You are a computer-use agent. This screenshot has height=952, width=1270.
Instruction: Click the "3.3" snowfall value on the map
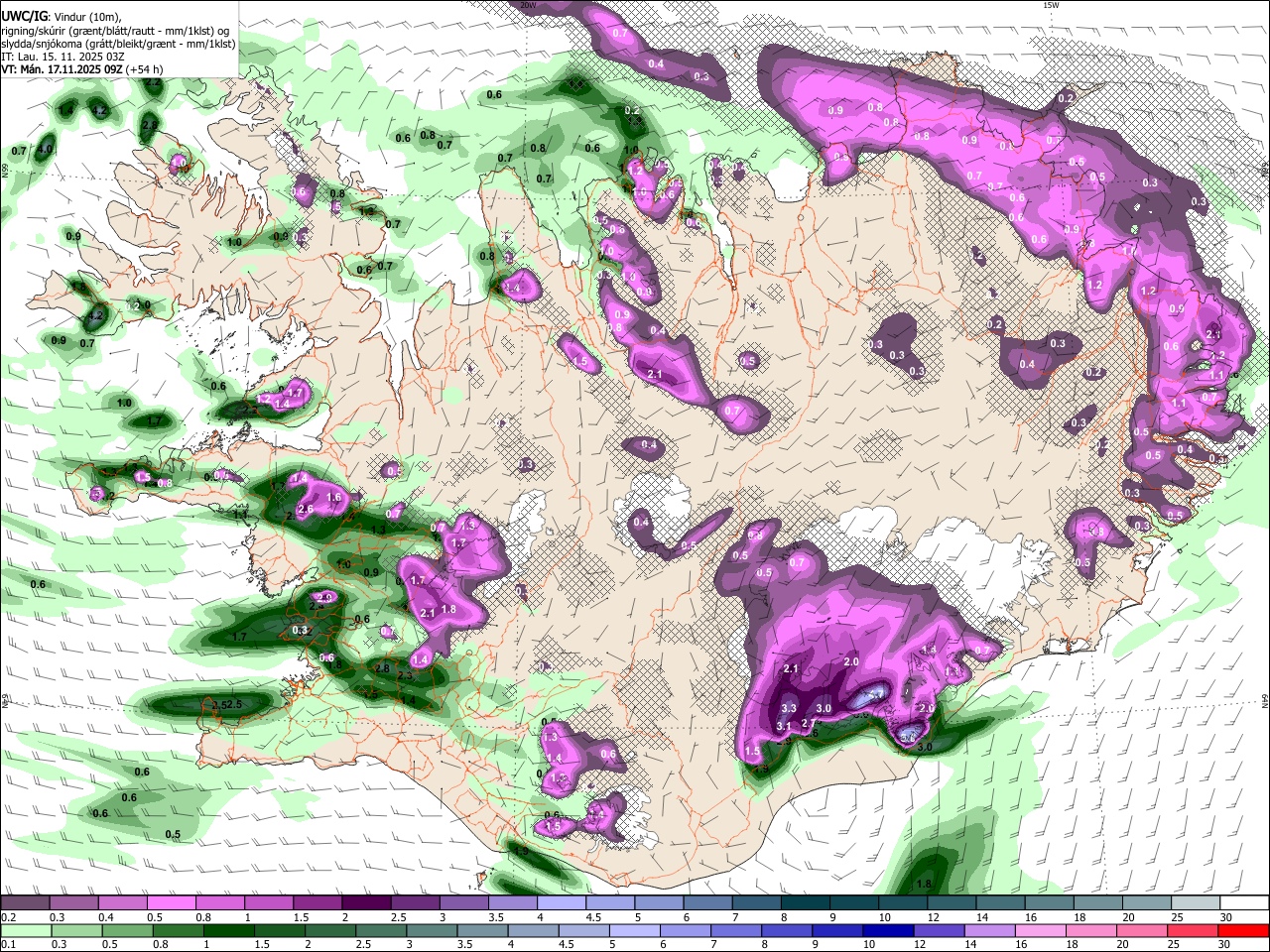[790, 708]
